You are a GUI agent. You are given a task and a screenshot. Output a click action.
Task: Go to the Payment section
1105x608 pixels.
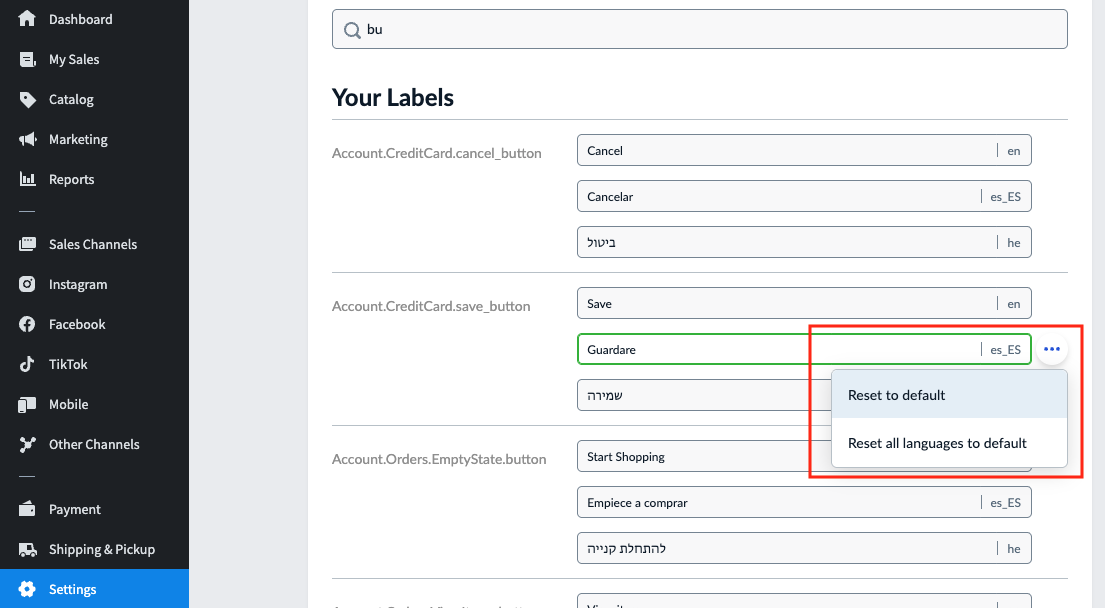click(x=75, y=509)
